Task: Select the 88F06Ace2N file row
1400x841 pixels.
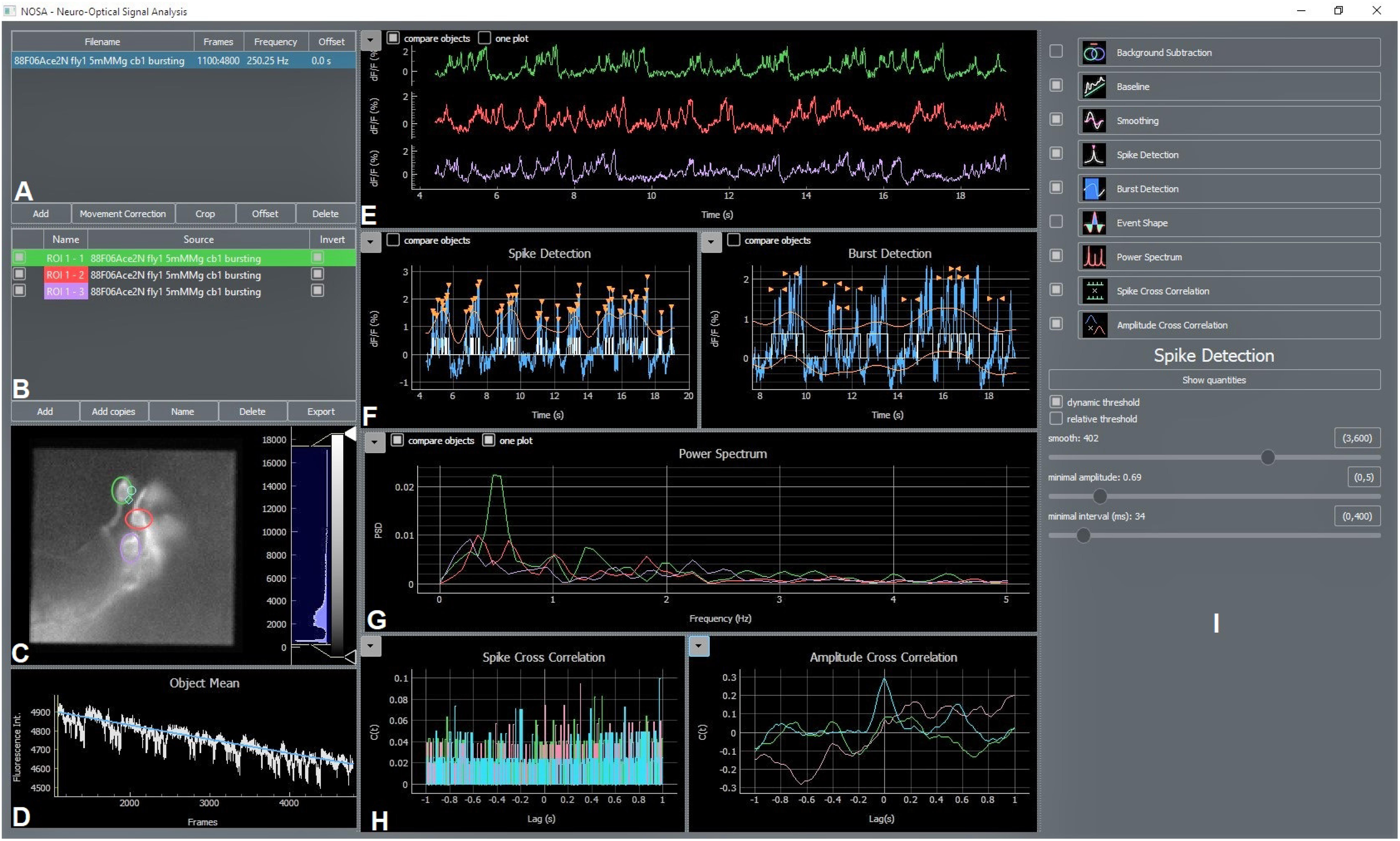Action: (x=184, y=61)
